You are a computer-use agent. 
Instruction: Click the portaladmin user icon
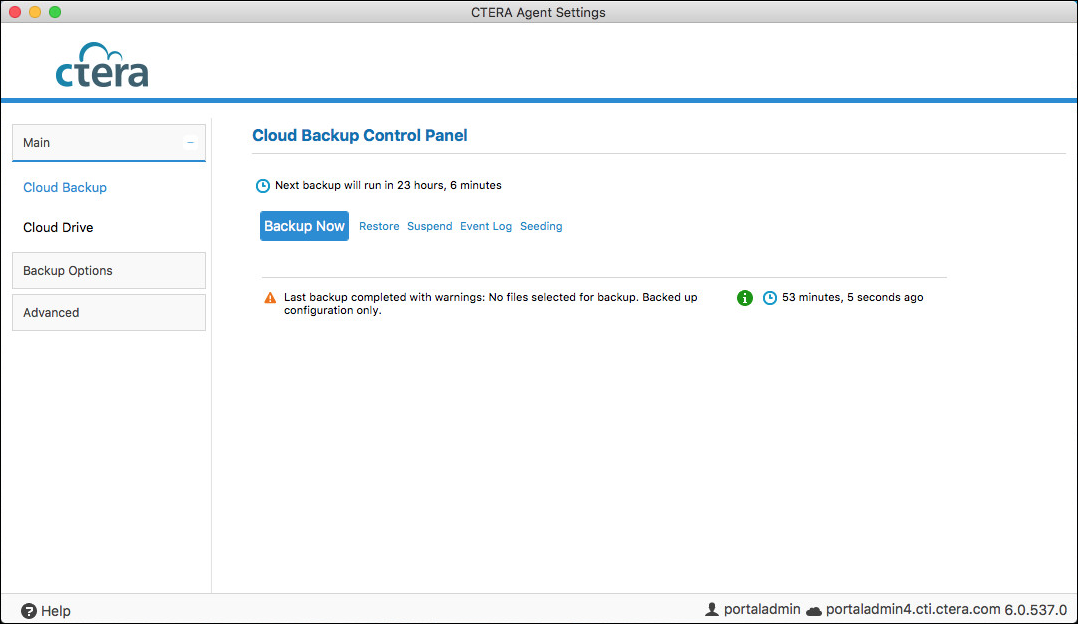pos(712,609)
